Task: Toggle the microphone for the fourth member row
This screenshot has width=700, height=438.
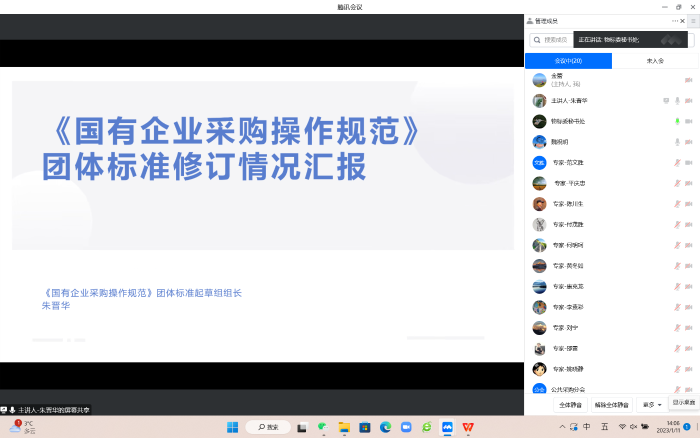Action: click(x=677, y=142)
